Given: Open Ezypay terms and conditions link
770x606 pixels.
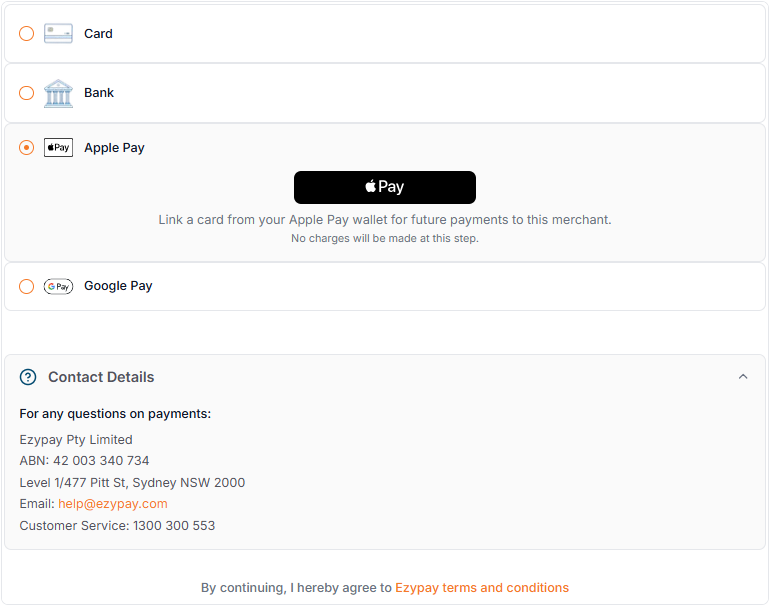Looking at the screenshot, I should [482, 588].
